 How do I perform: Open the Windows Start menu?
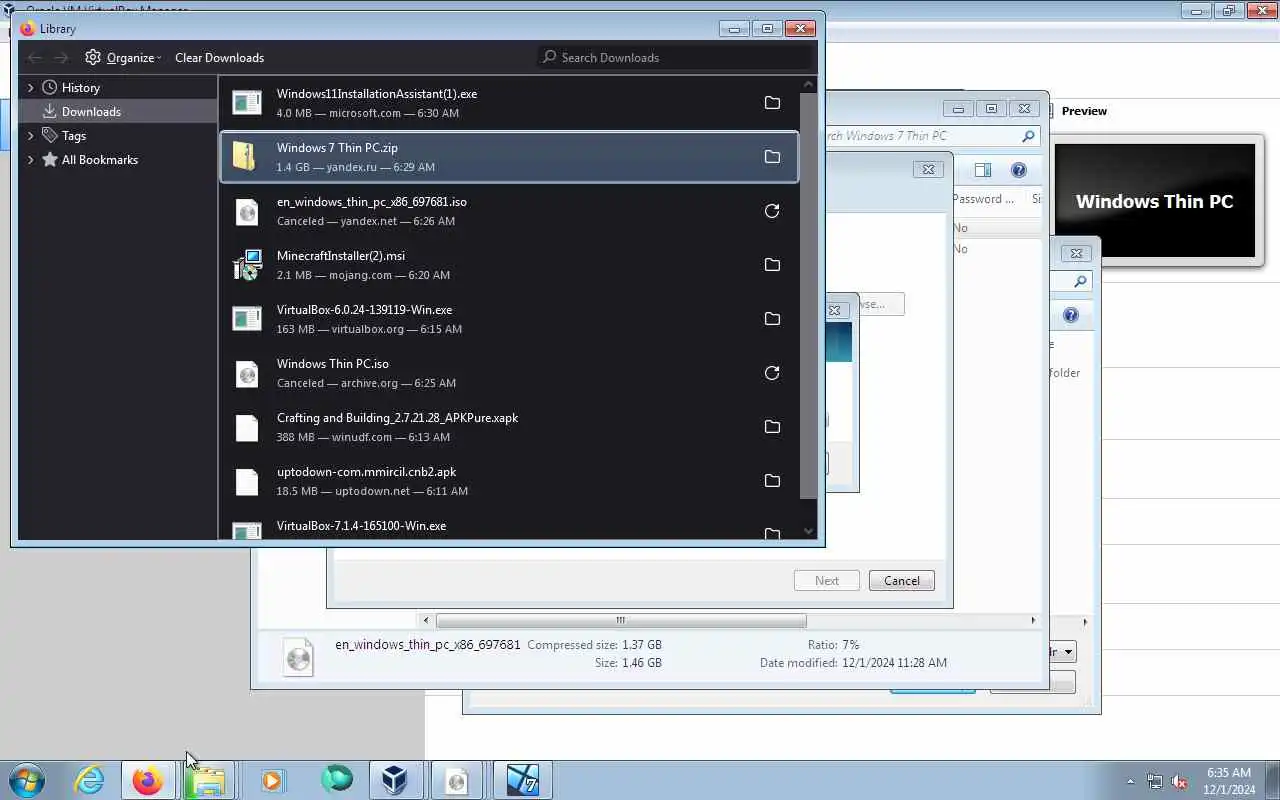point(28,780)
